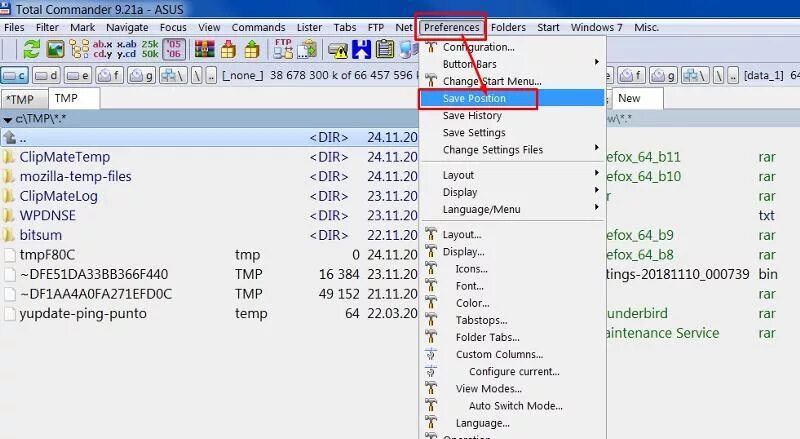Open the Commands menu
Viewport: 800px width, 439px height.
[258, 28]
